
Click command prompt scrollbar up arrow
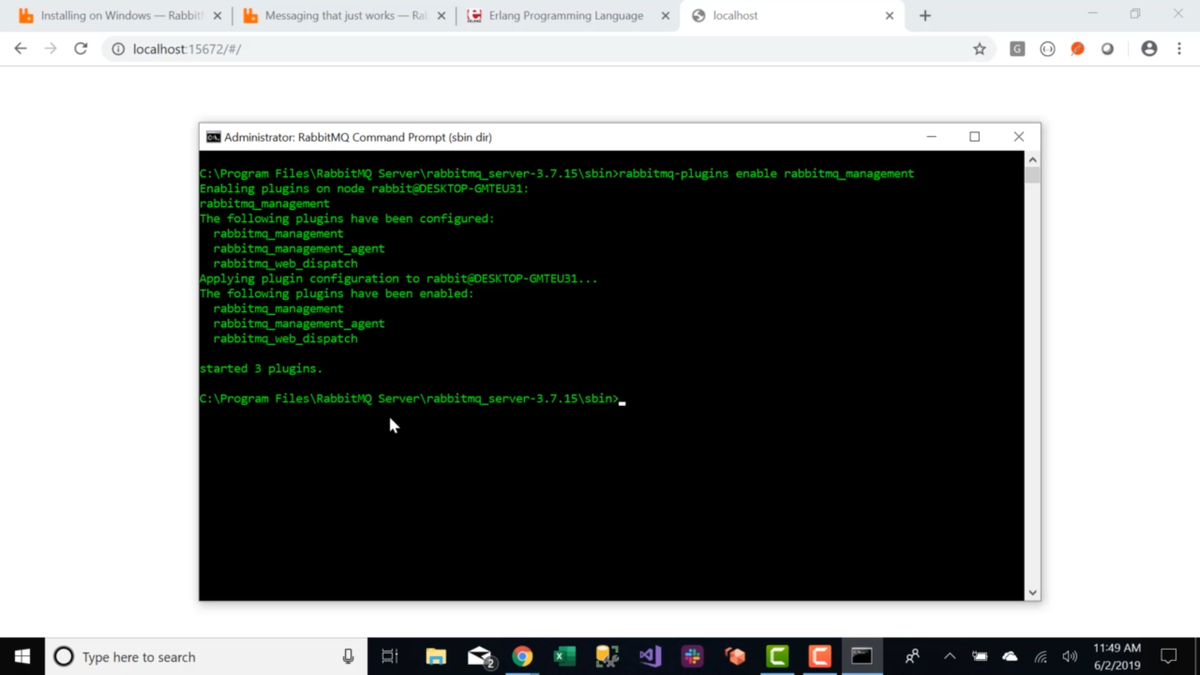coord(1032,160)
